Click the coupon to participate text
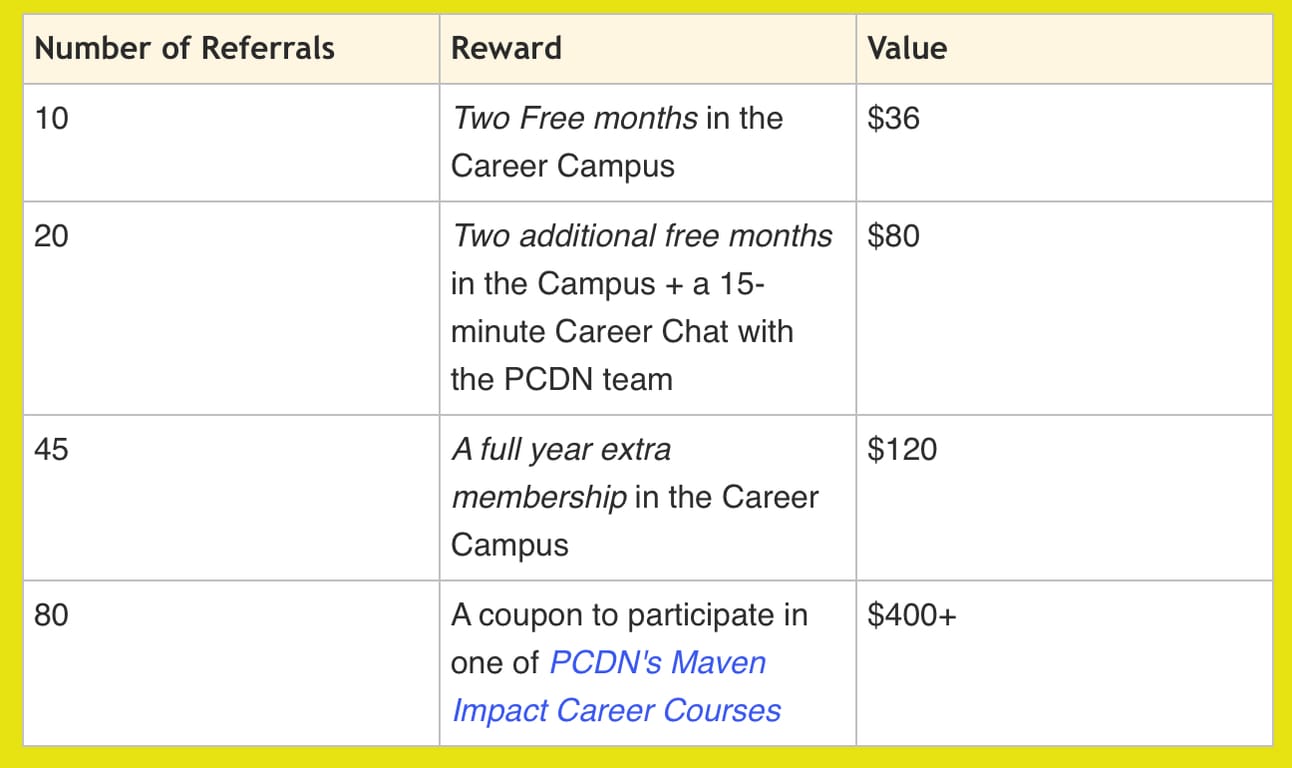 (x=629, y=615)
